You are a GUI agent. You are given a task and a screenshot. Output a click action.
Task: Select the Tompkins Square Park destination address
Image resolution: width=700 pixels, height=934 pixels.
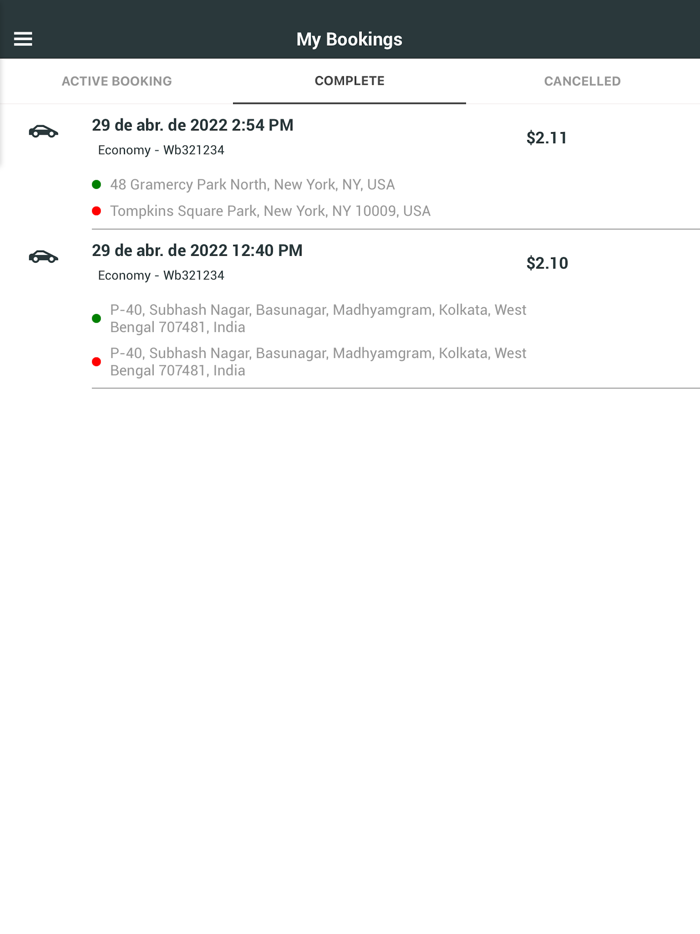[x=270, y=211]
